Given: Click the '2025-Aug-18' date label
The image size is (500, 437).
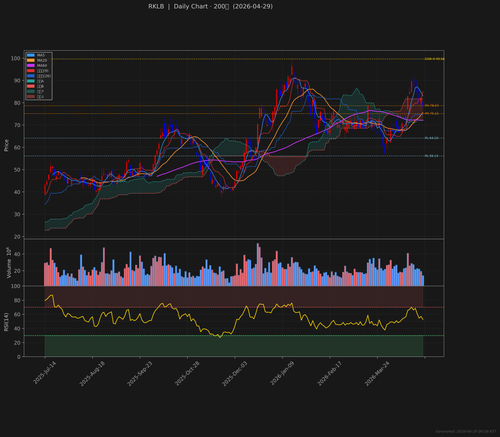Looking at the screenshot, I should point(92,374).
